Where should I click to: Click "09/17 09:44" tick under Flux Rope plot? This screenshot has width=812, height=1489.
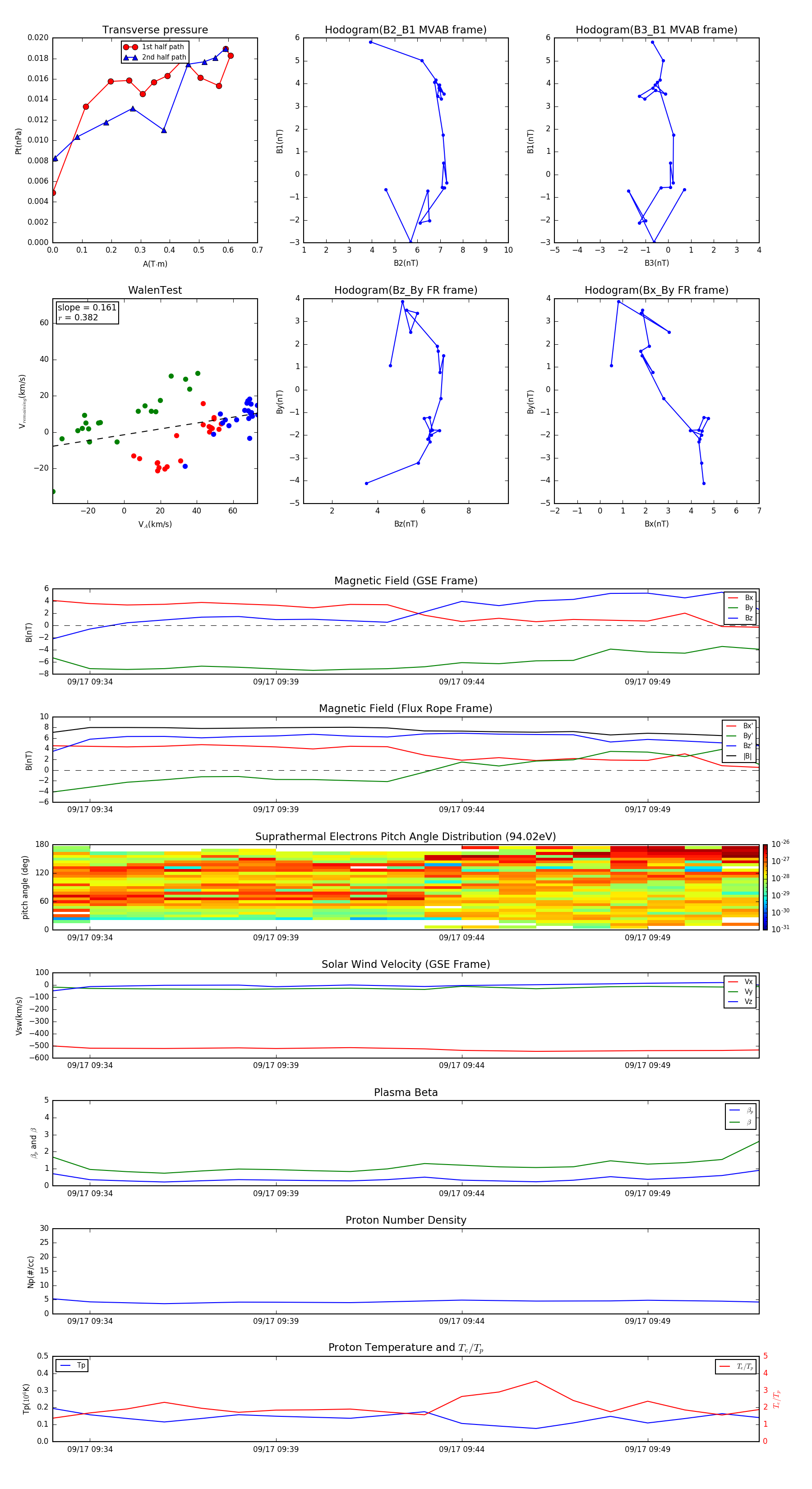461,810
